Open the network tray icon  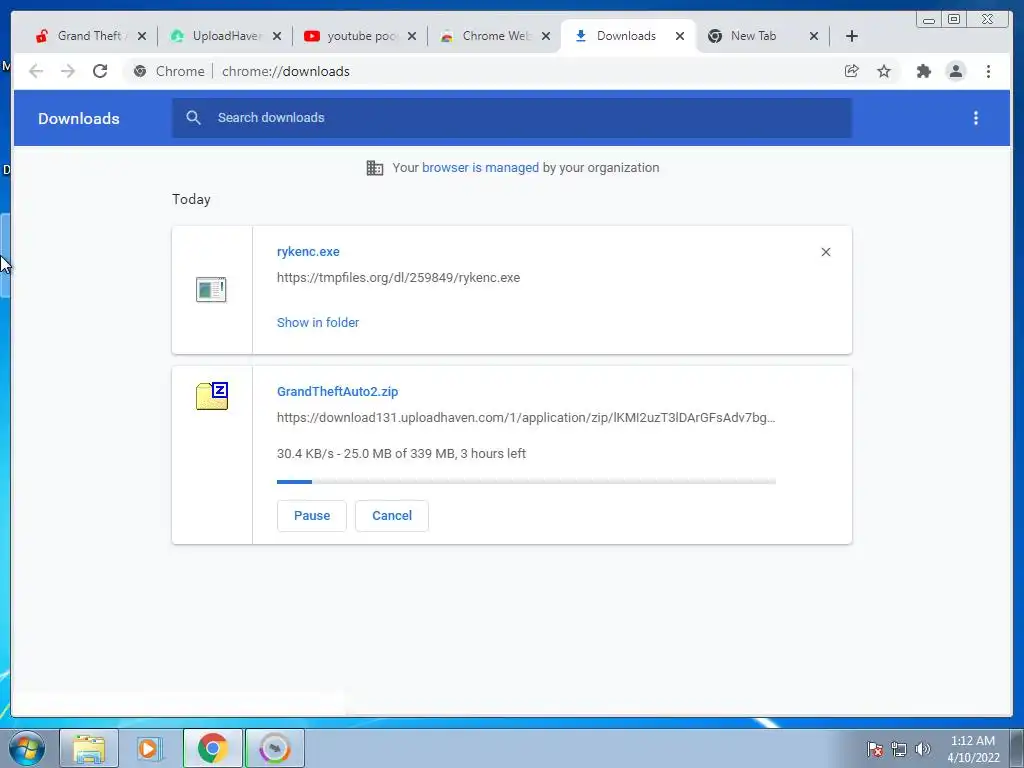[x=899, y=749]
